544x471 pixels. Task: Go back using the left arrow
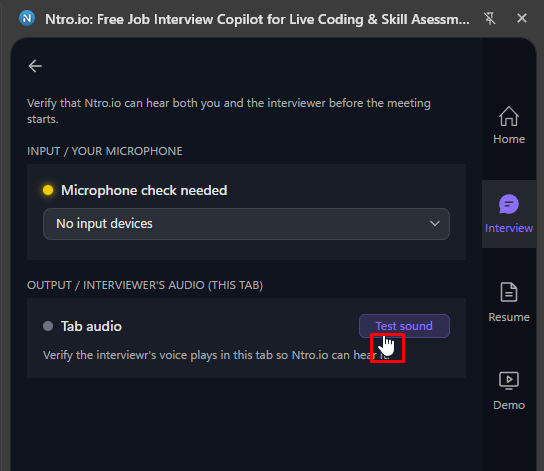[35, 66]
